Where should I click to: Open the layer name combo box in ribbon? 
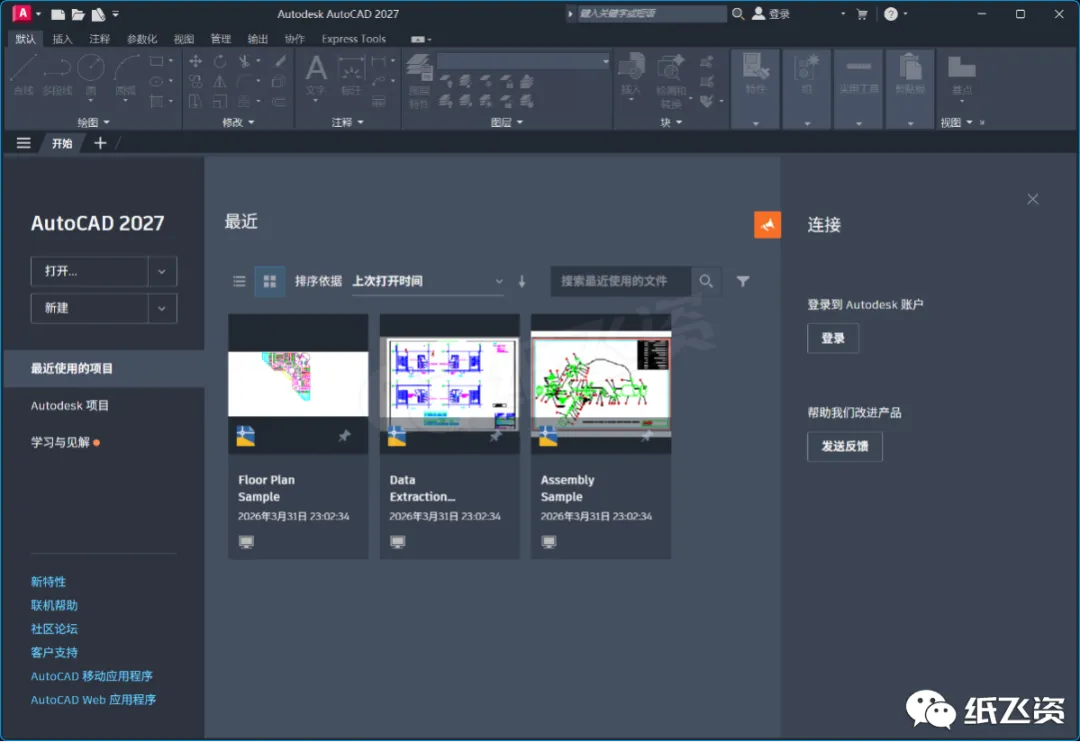click(x=523, y=61)
